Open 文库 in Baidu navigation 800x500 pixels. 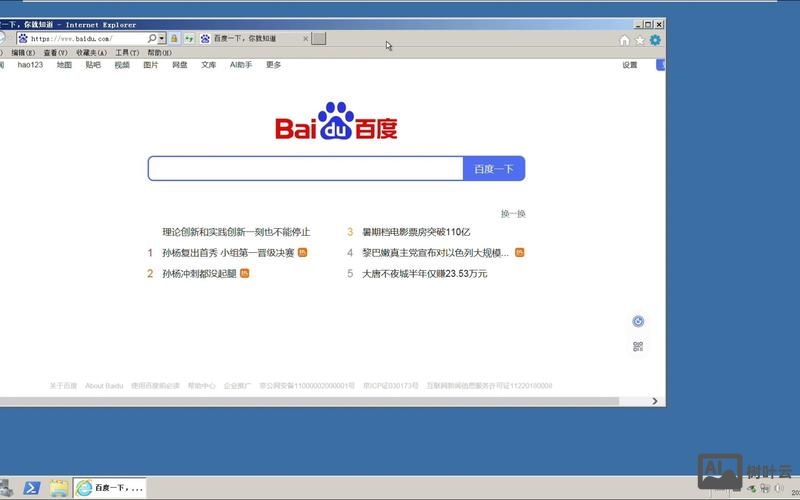(208, 65)
